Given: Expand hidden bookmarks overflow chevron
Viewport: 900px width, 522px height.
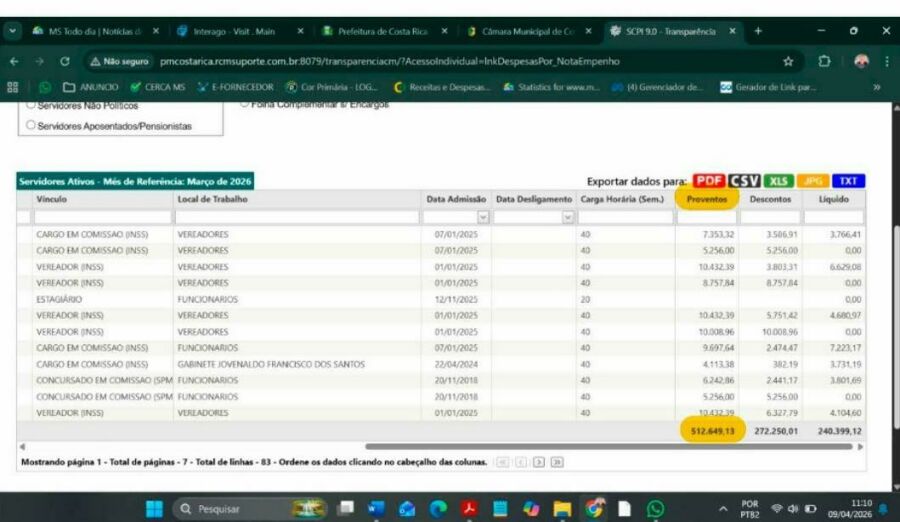Looking at the screenshot, I should click(877, 87).
